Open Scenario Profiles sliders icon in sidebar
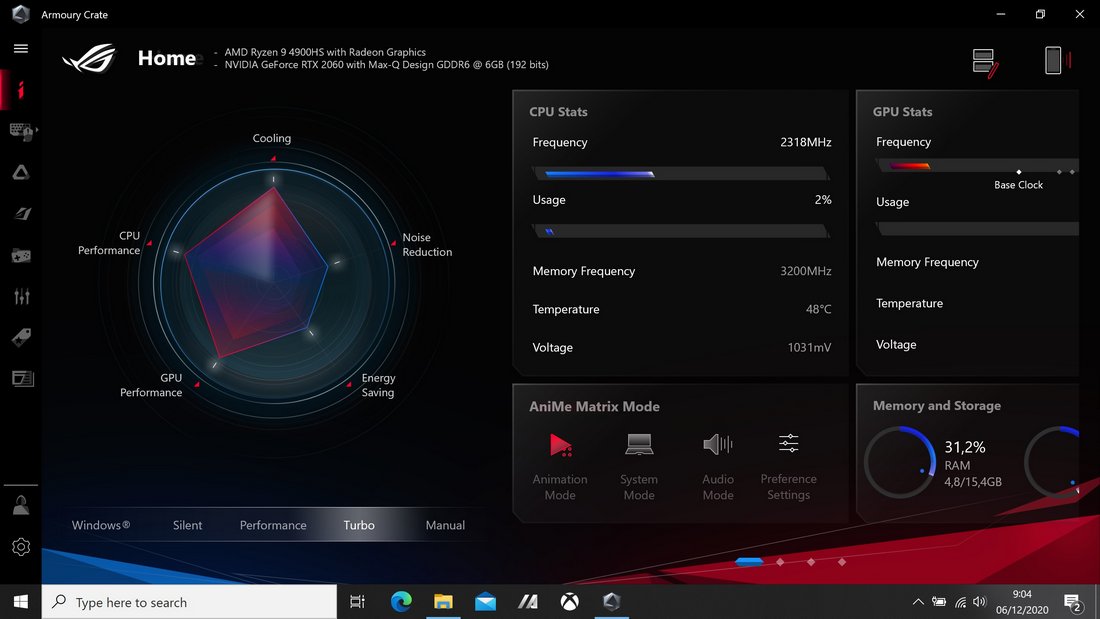This screenshot has width=1100, height=619. click(x=21, y=297)
